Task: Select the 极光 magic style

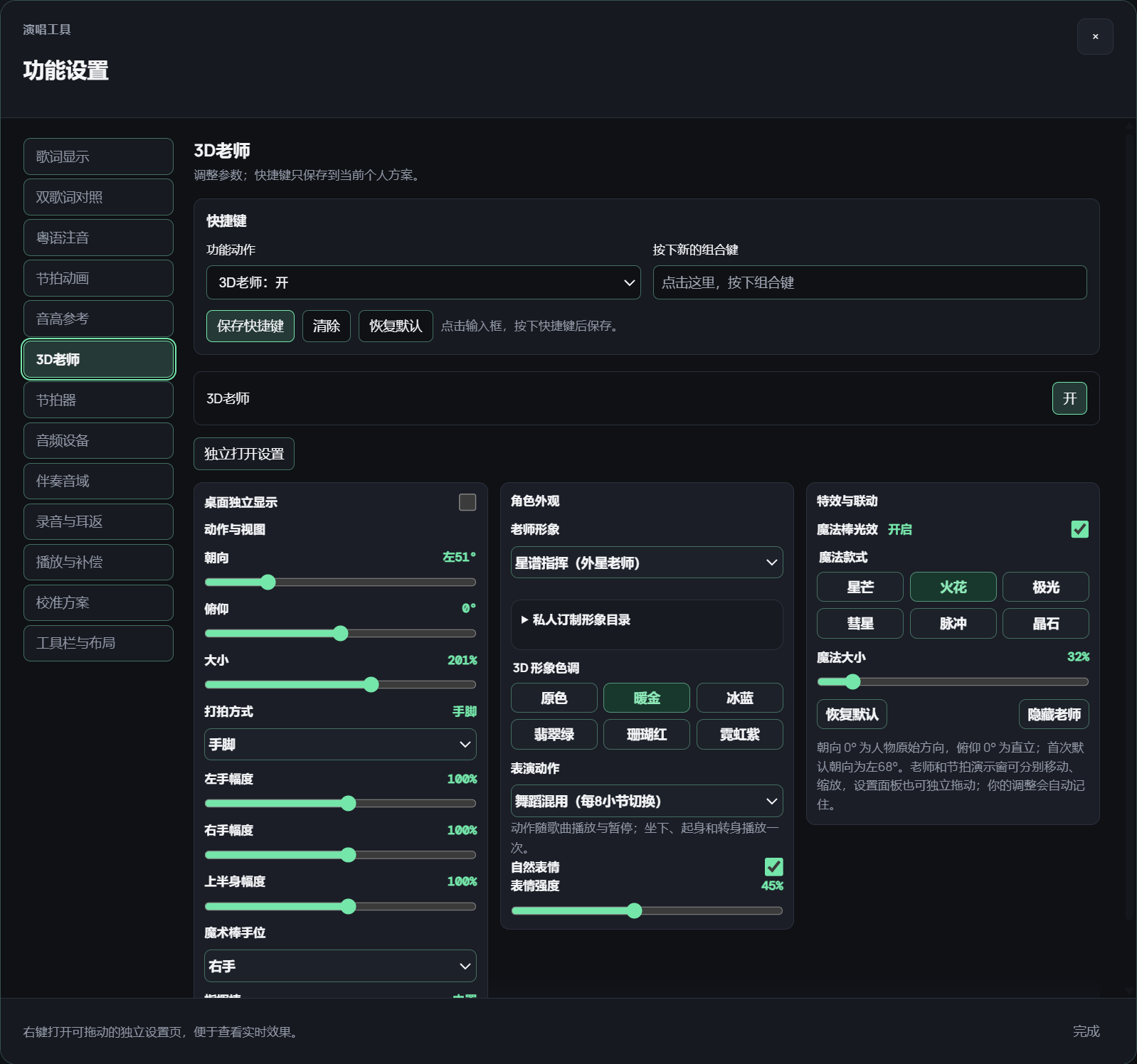Action: (1045, 587)
